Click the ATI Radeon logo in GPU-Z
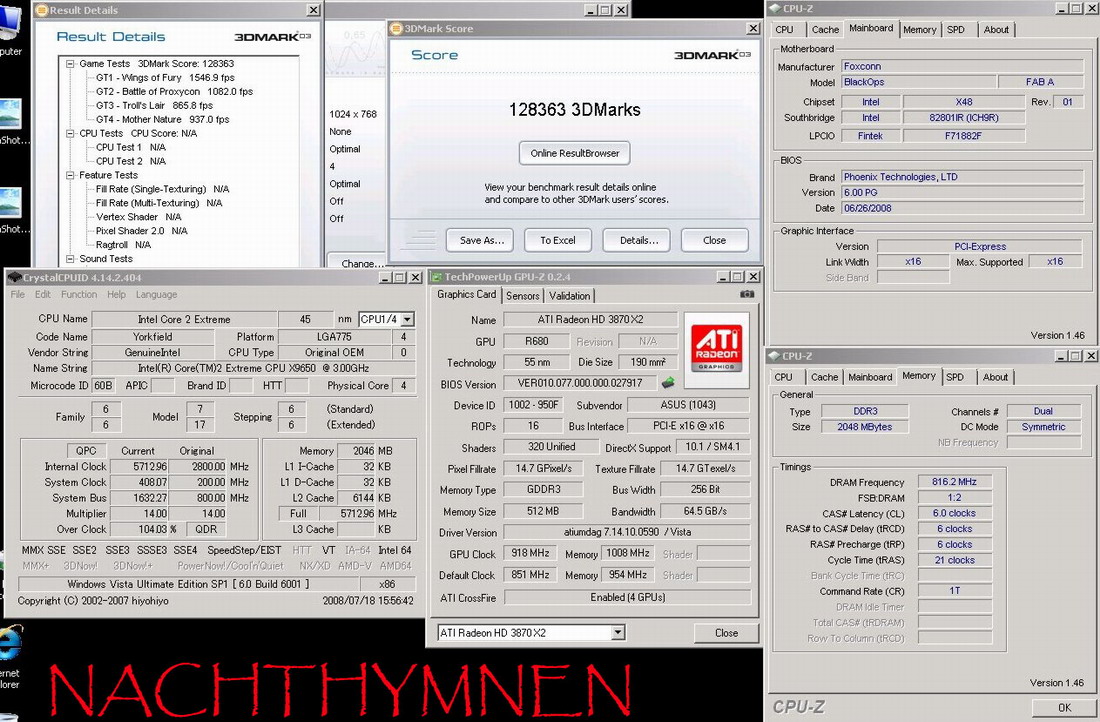 [716, 349]
